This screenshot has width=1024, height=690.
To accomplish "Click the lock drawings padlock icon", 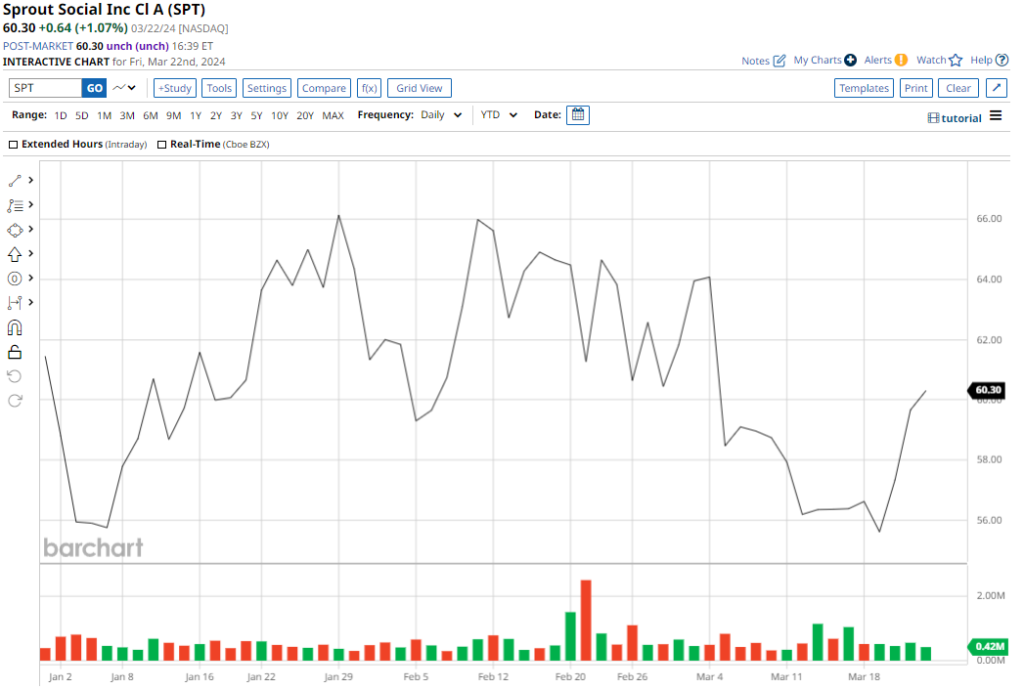I will 15,352.
